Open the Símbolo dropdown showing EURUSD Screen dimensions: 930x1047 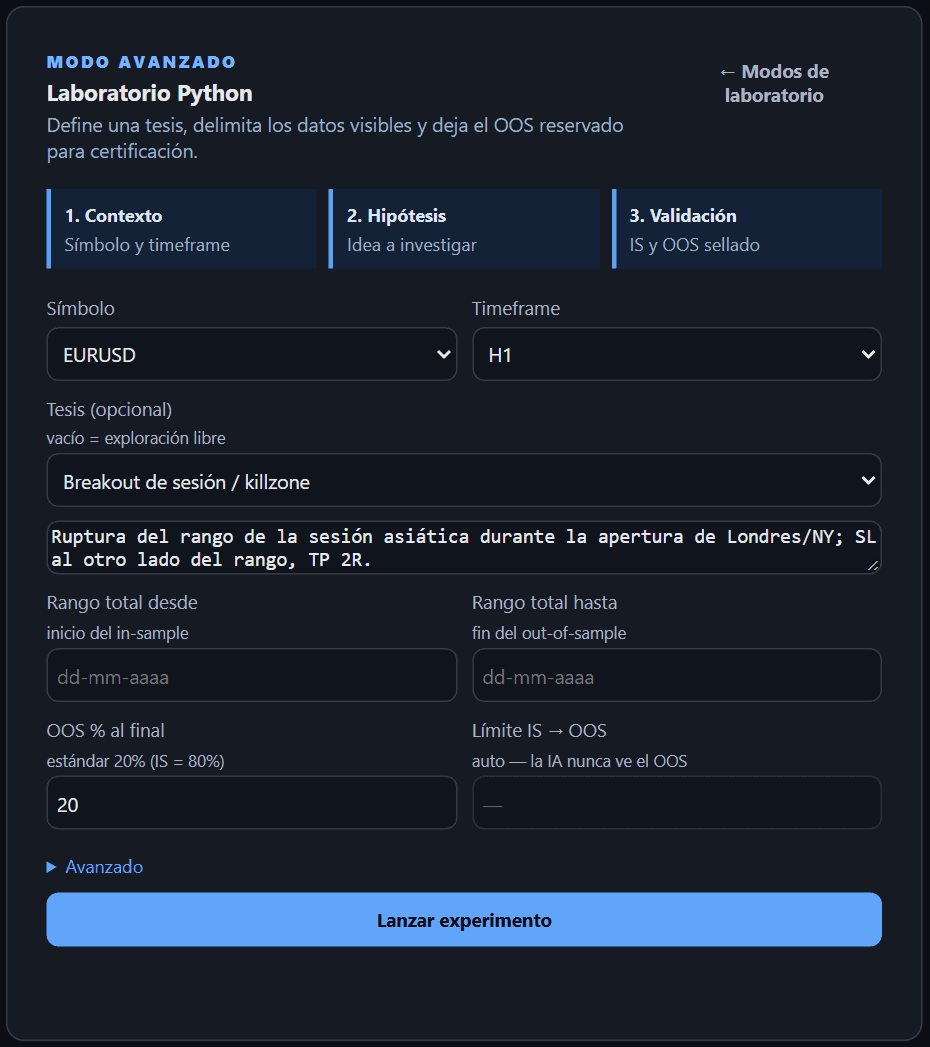[x=252, y=355]
